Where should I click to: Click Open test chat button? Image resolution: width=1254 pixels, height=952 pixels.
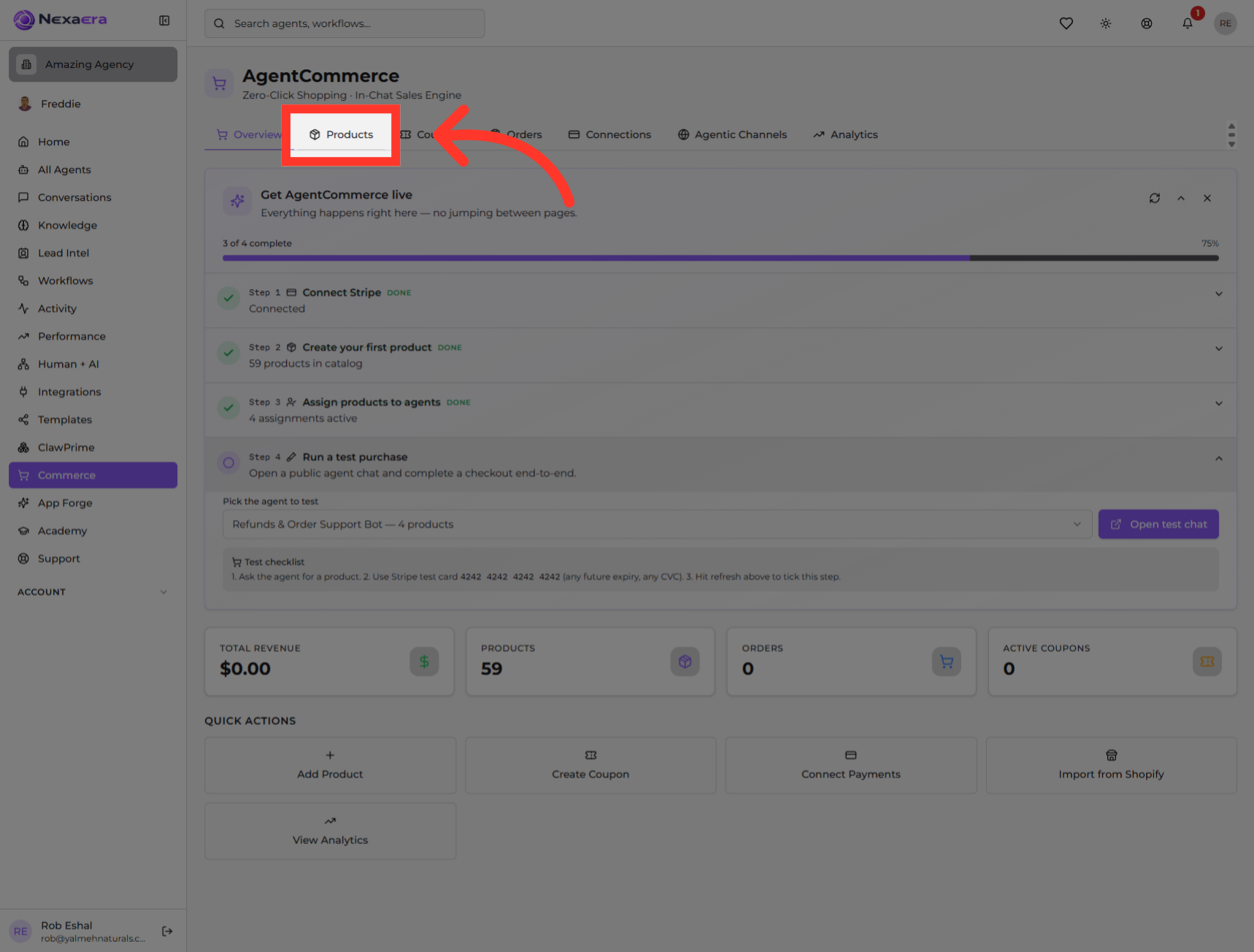(1158, 524)
